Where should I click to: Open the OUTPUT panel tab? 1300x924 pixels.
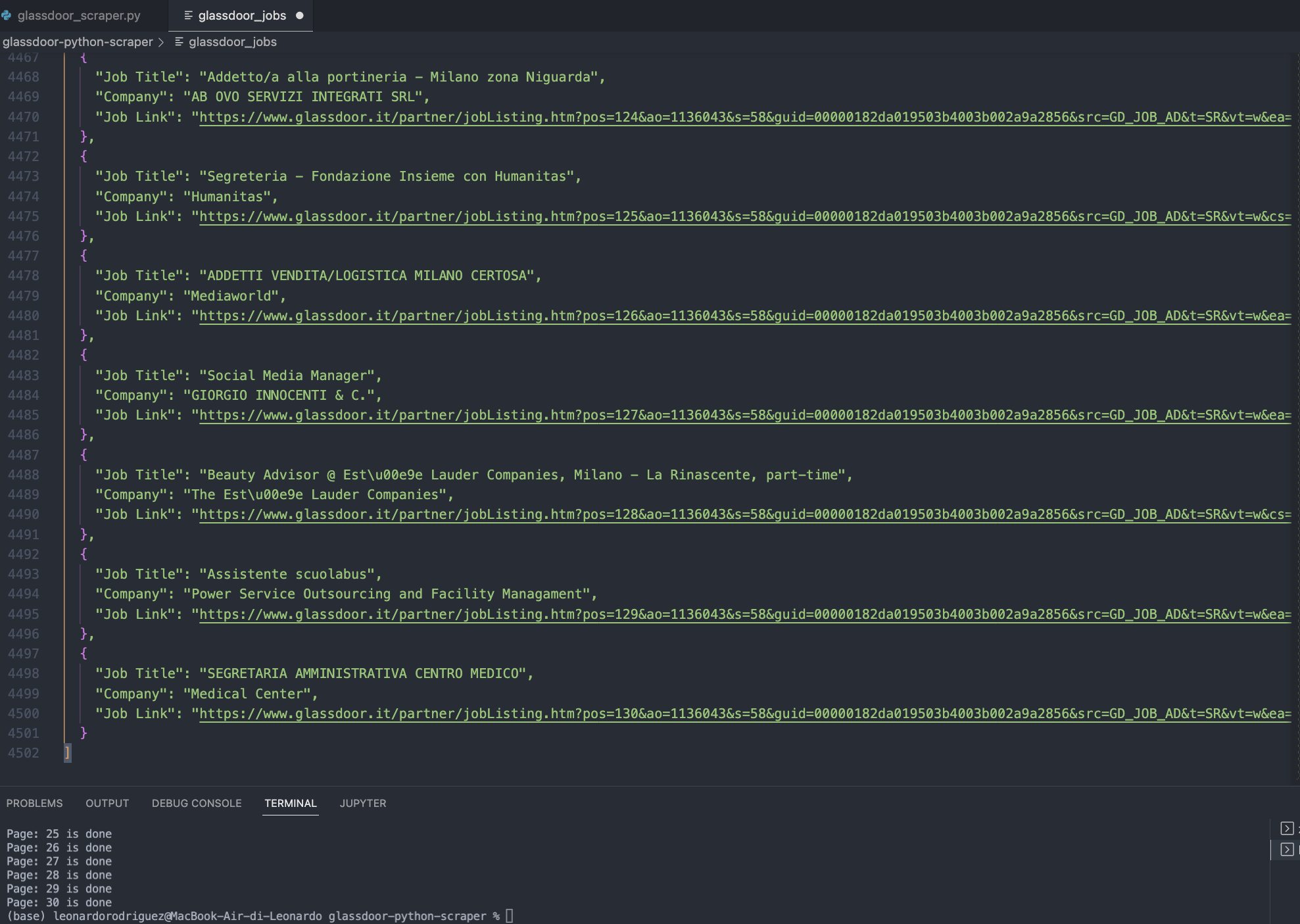(x=107, y=803)
